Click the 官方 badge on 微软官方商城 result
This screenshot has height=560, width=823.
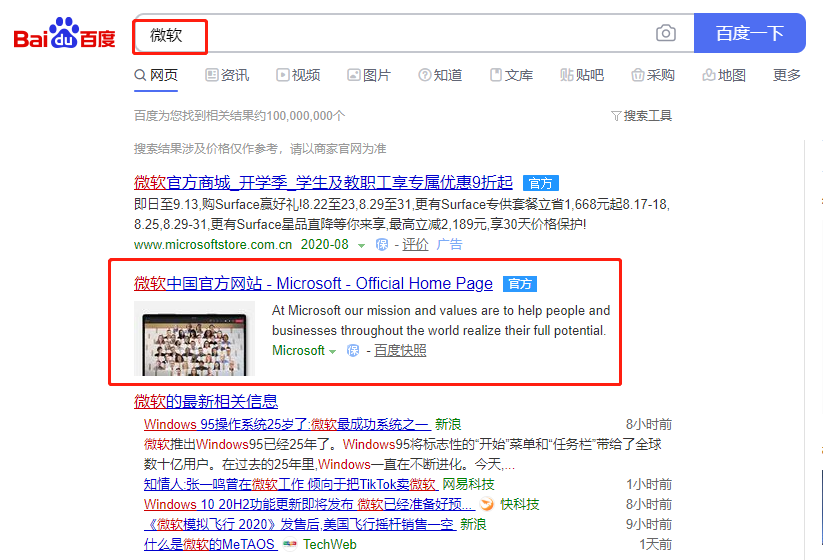pos(541,183)
